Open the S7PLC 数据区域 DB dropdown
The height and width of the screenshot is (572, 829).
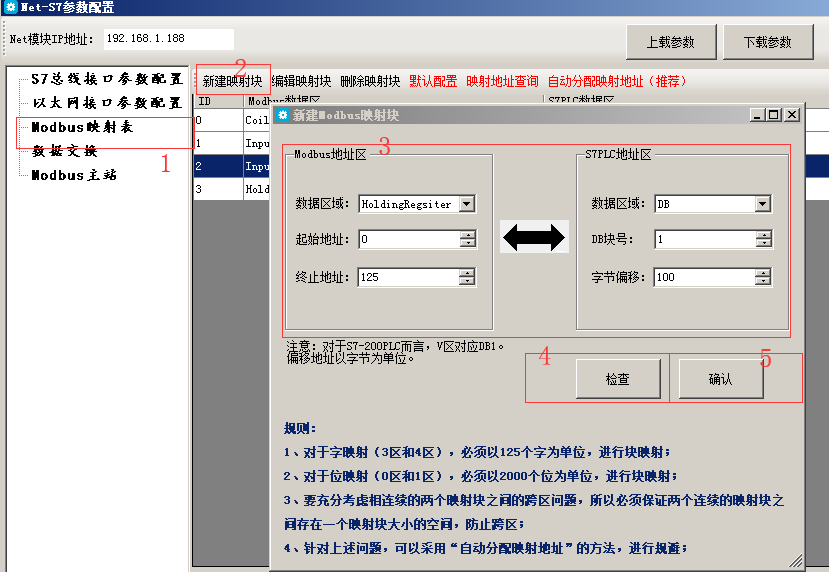click(763, 204)
